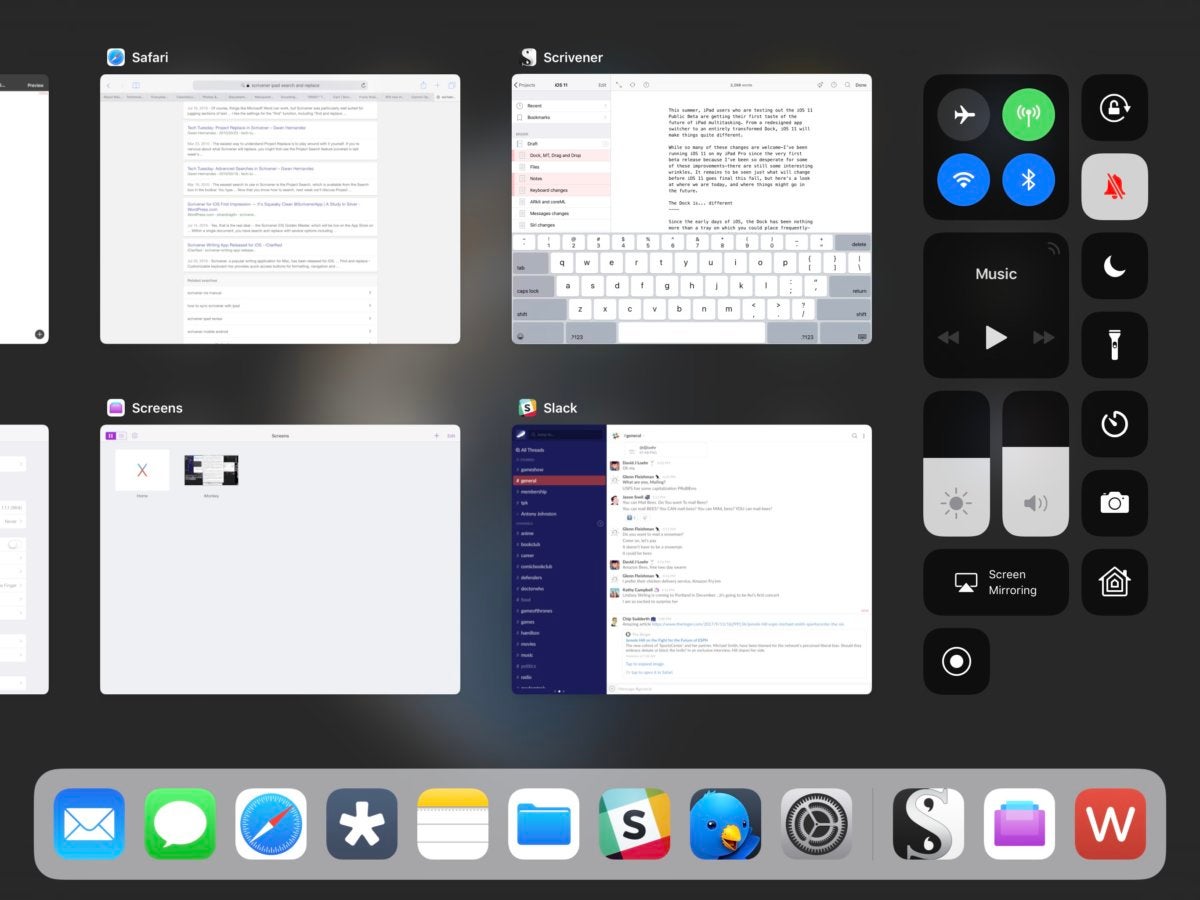Image resolution: width=1200 pixels, height=900 pixels.
Task: Open Safari from the dock
Action: pyautogui.click(x=271, y=824)
